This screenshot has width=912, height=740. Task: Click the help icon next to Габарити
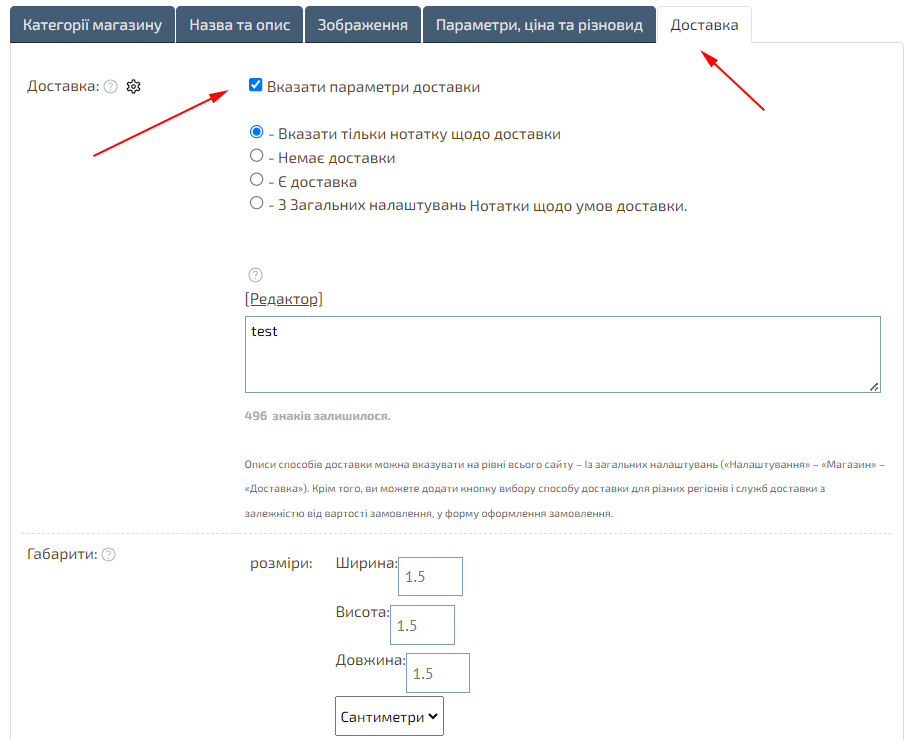[109, 554]
